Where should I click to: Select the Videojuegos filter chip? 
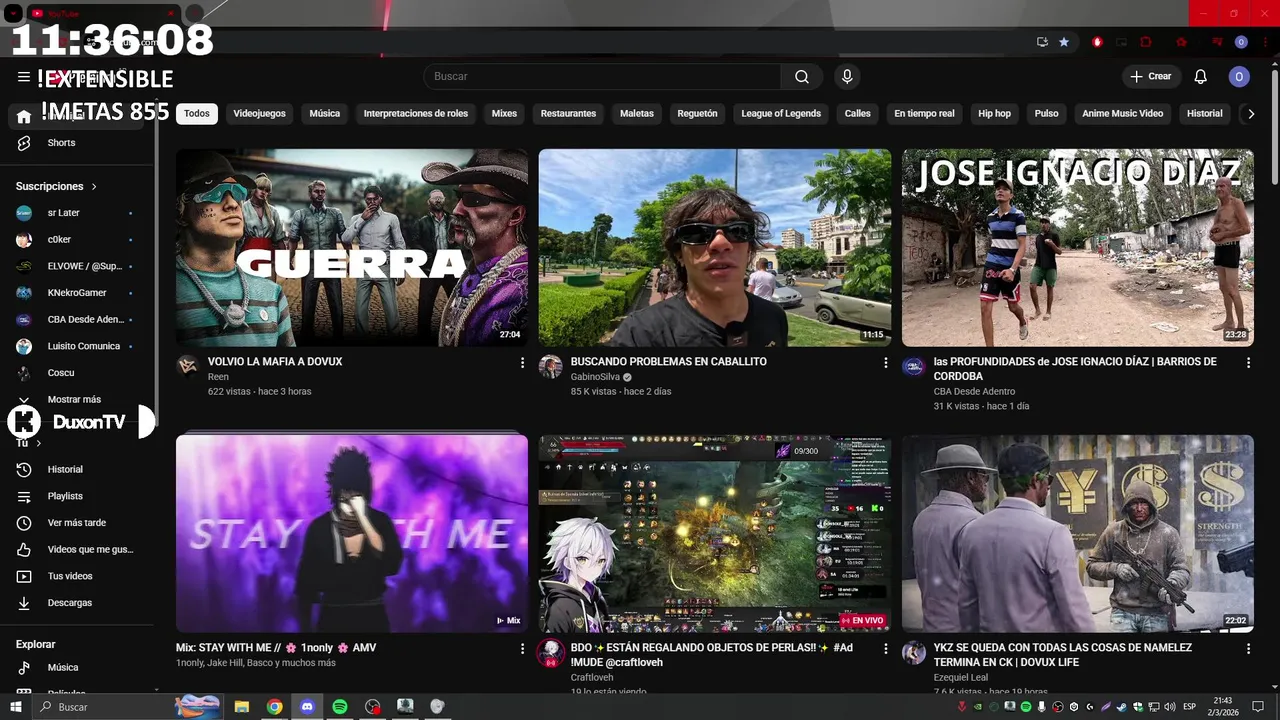click(x=260, y=114)
